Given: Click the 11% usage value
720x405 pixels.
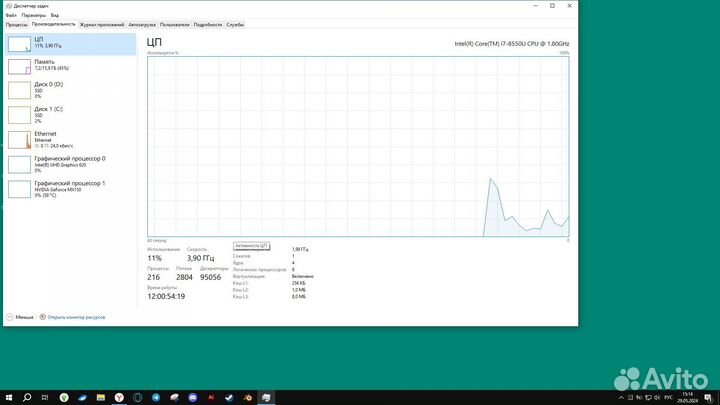Looking at the screenshot, I should tap(155, 258).
